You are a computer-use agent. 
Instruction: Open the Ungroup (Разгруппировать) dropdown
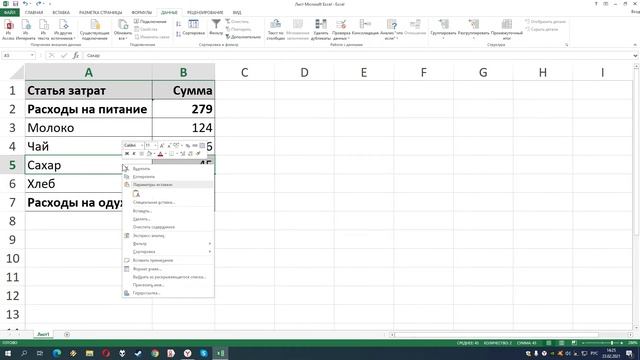[x=473, y=29]
